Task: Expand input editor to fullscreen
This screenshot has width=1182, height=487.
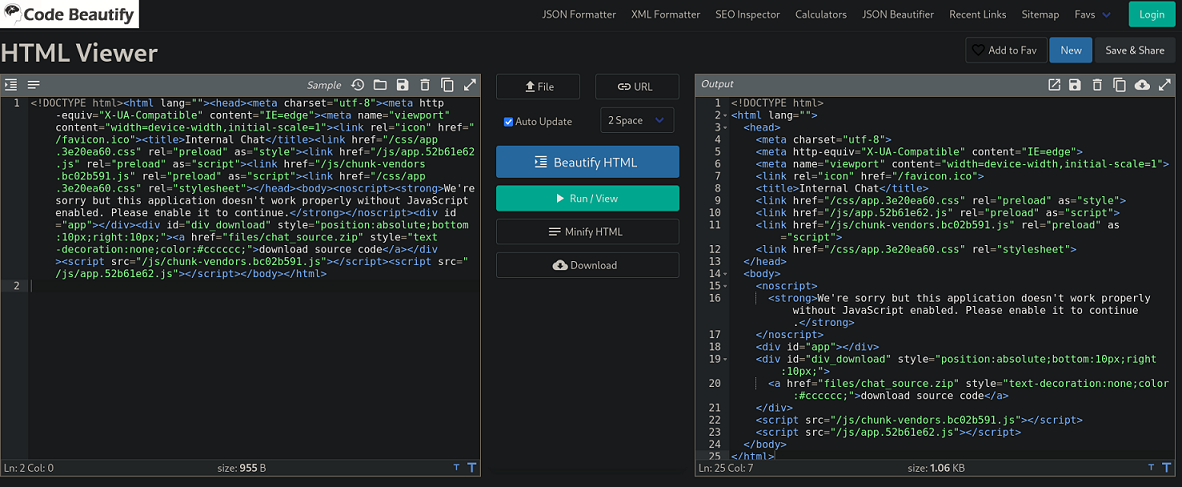Action: (x=469, y=86)
